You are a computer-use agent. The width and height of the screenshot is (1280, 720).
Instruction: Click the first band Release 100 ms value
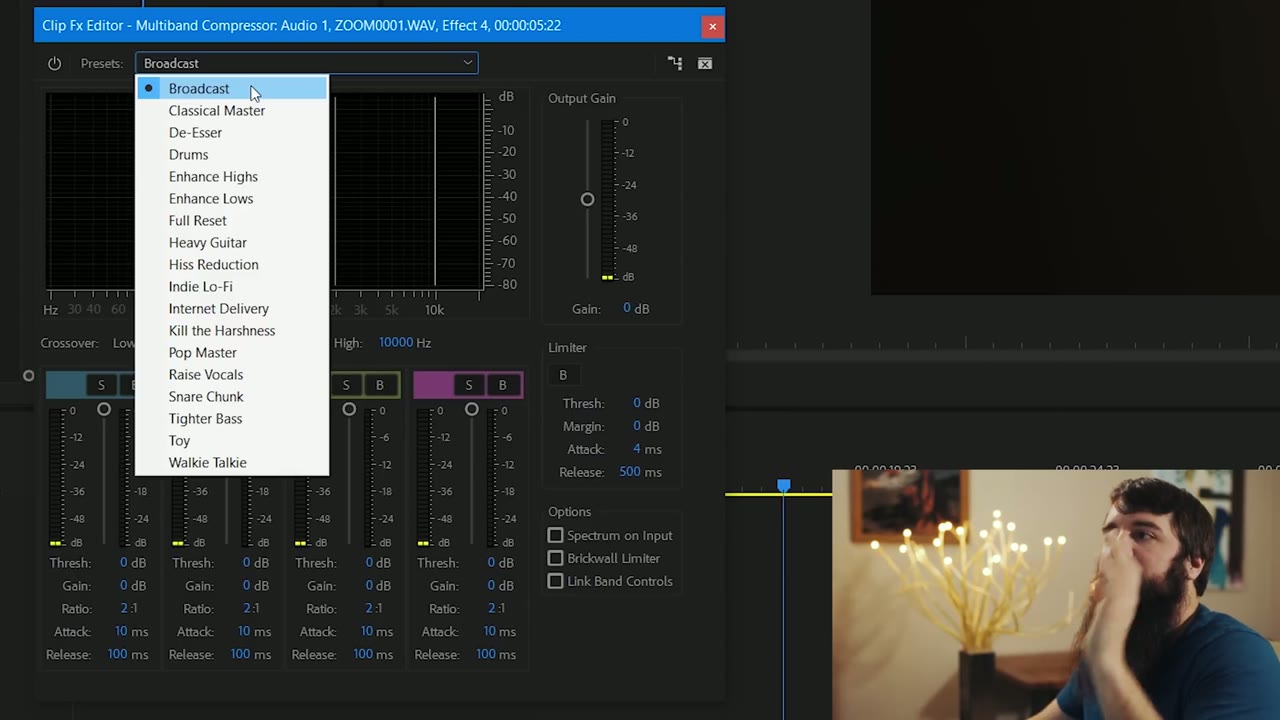[x=128, y=655]
